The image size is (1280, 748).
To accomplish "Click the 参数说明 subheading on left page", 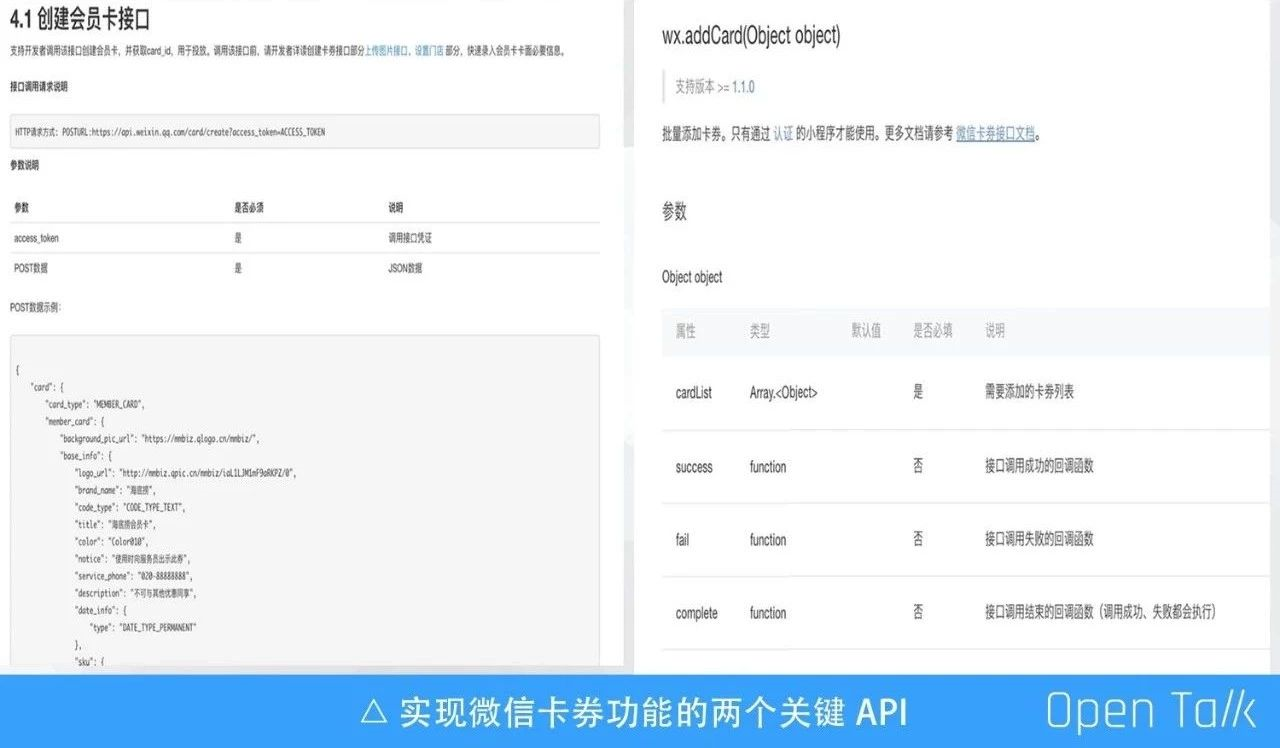I will pyautogui.click(x=24, y=165).
